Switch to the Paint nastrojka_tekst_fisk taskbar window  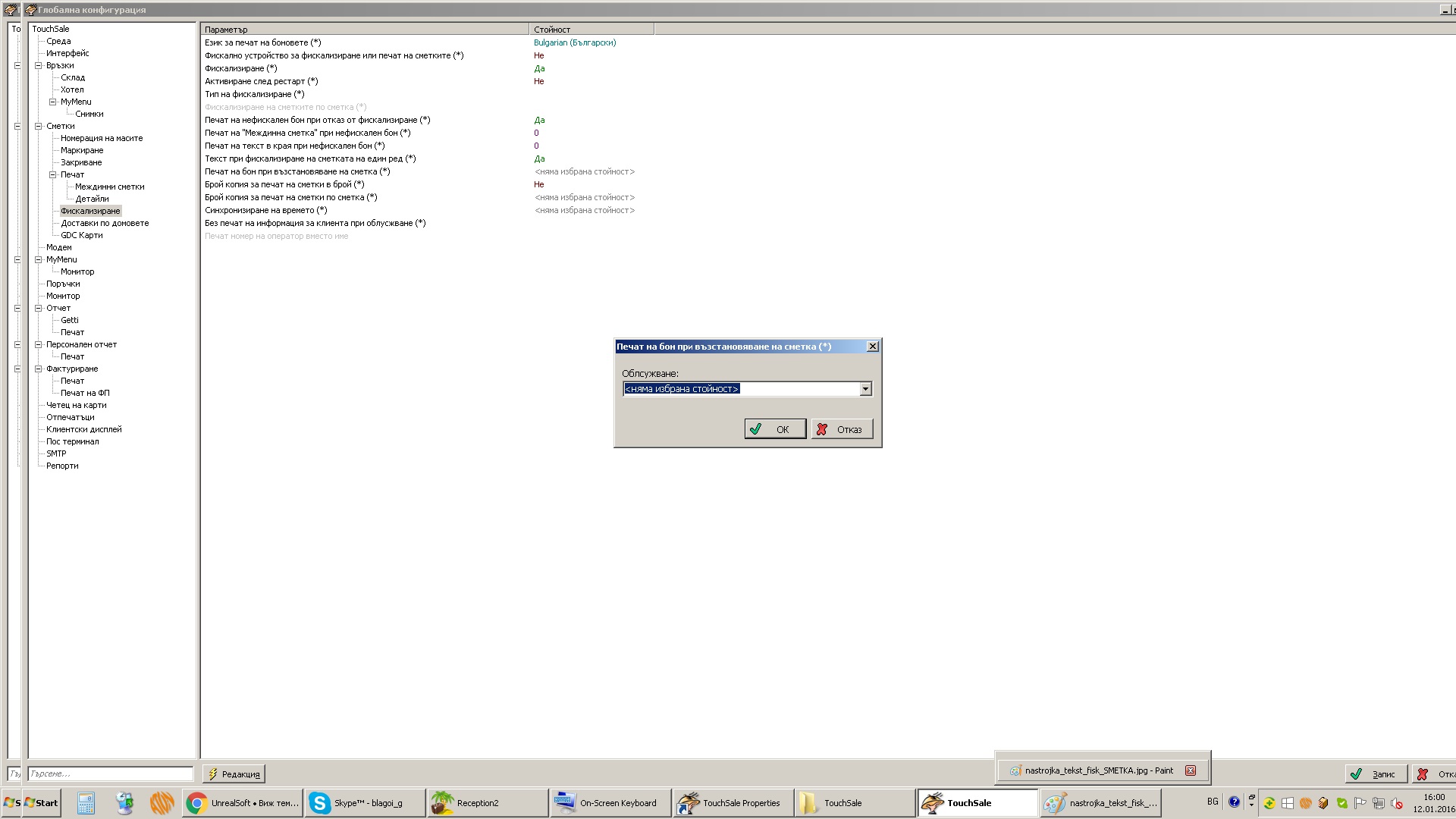click(1101, 803)
